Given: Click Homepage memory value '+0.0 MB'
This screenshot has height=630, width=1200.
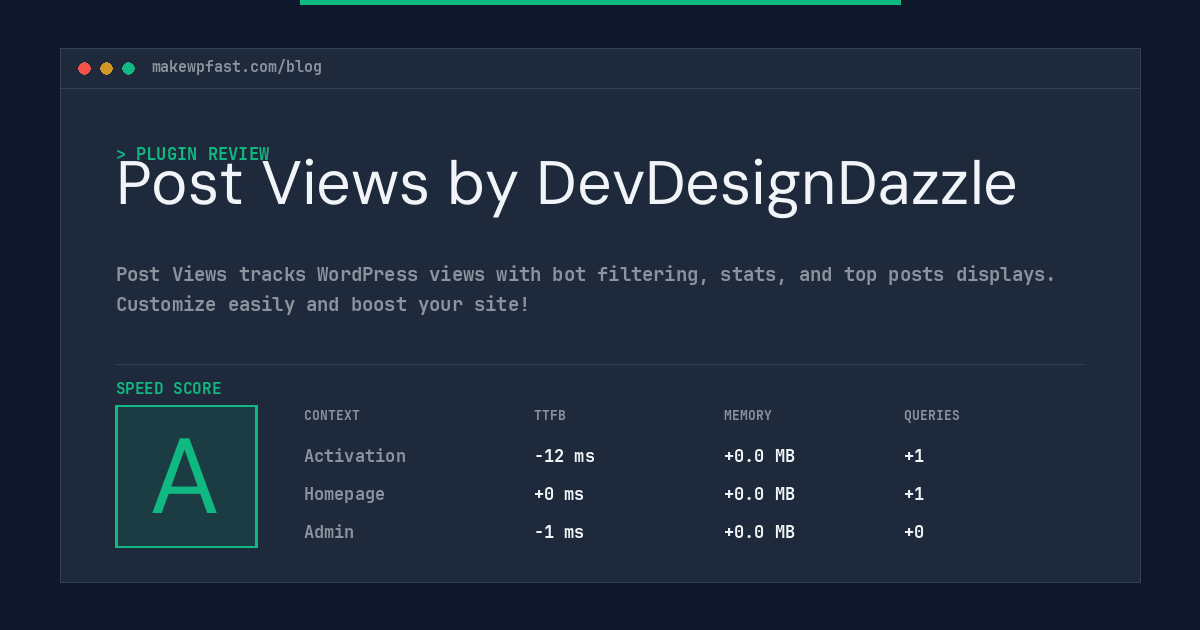Looking at the screenshot, I should click(x=759, y=494).
